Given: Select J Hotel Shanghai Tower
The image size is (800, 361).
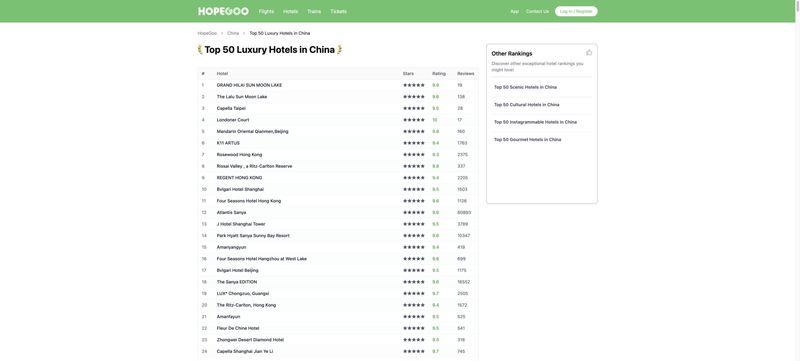Looking at the screenshot, I should [x=241, y=224].
